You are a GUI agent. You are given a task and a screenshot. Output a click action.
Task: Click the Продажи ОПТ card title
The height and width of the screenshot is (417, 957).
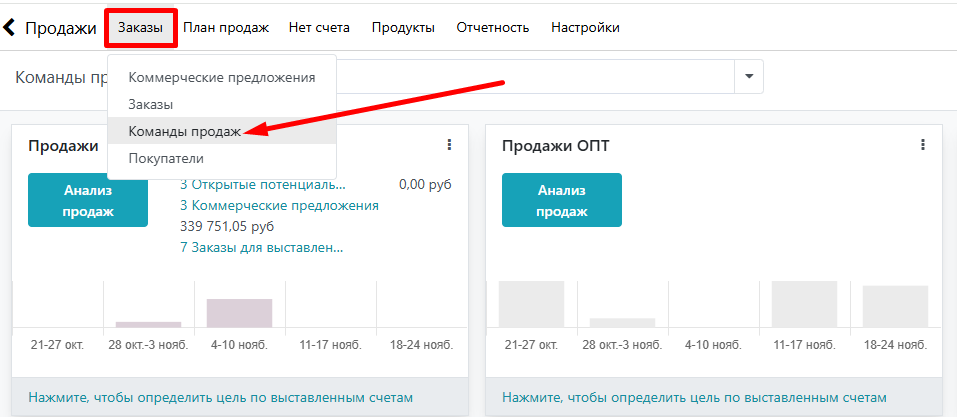pyautogui.click(x=555, y=146)
